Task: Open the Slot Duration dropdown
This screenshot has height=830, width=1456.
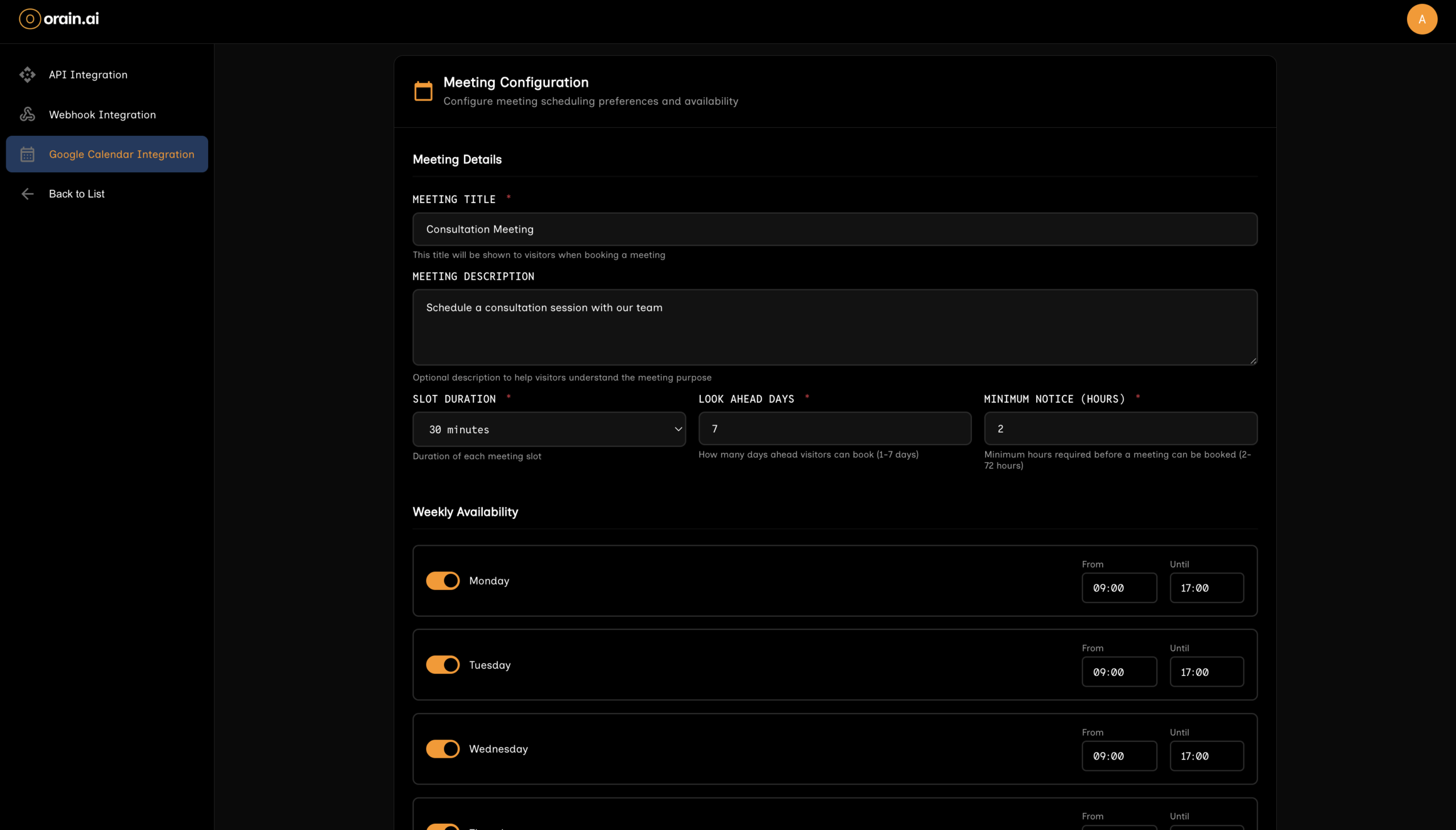Action: (x=548, y=429)
